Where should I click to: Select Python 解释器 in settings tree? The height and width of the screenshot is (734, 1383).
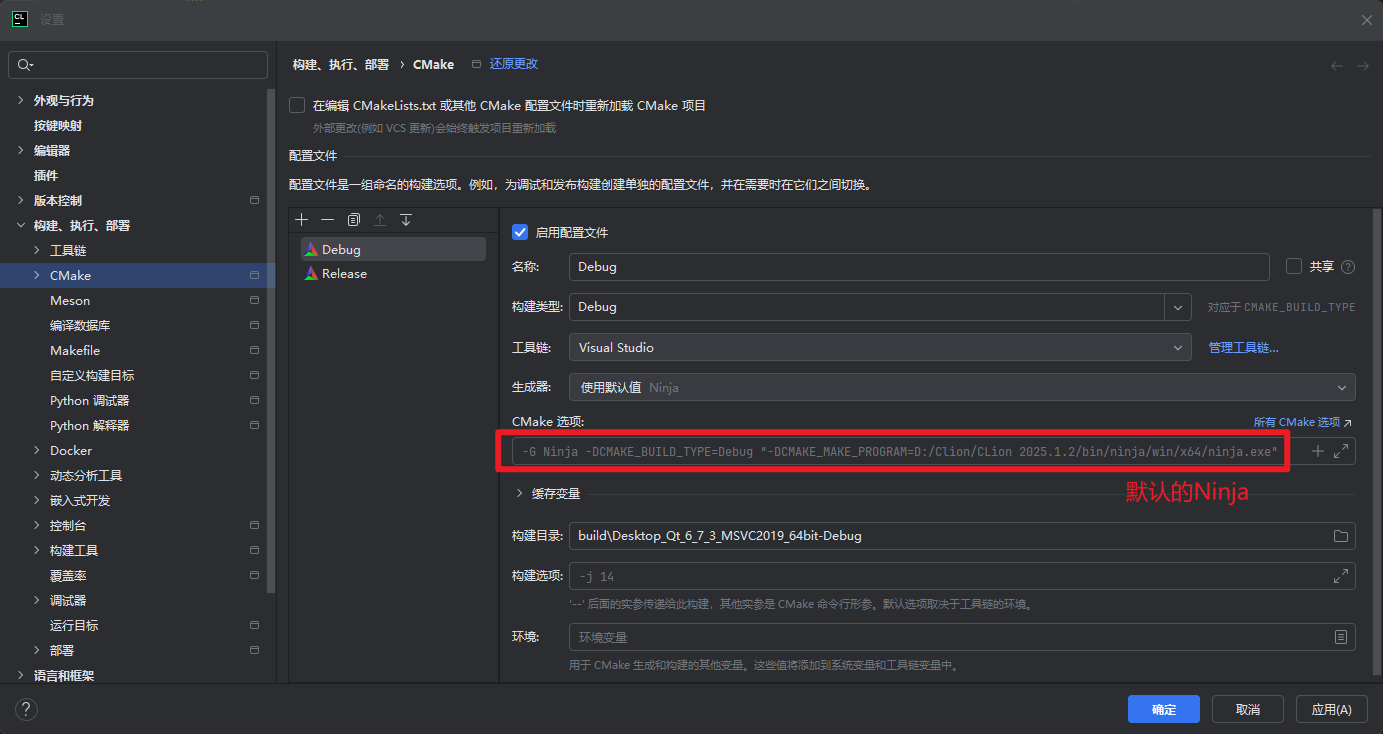point(90,426)
